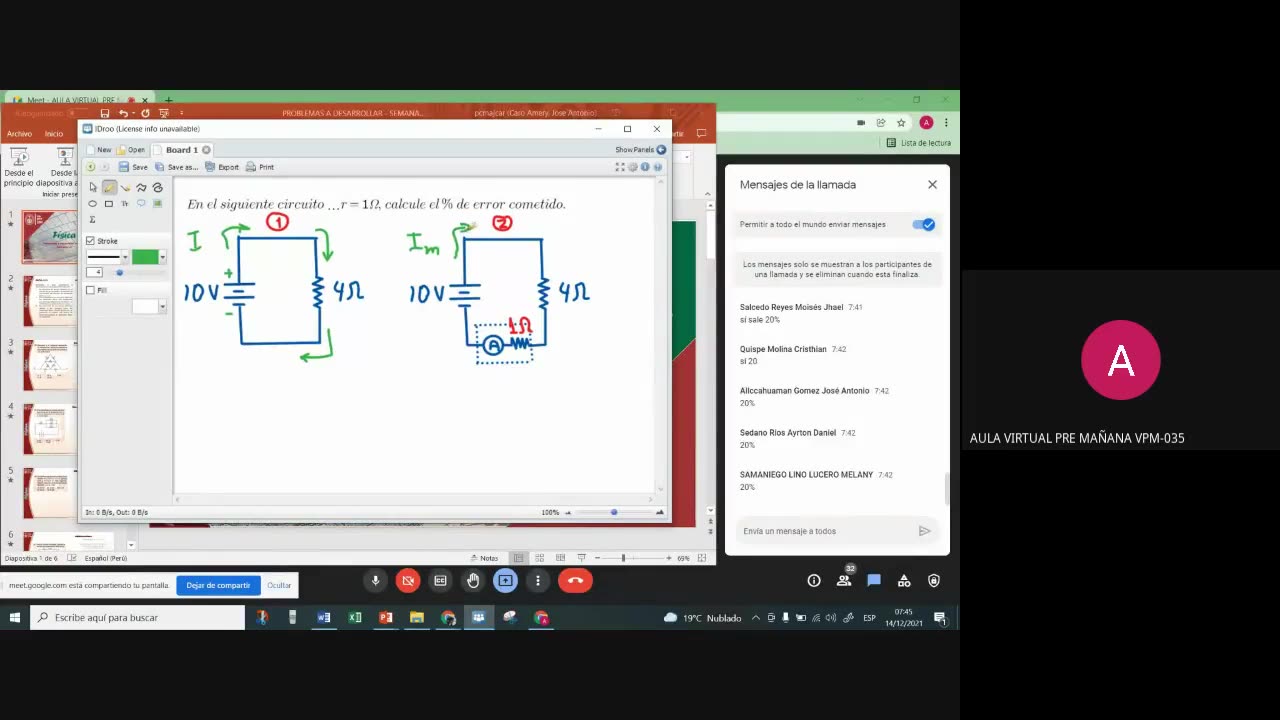The width and height of the screenshot is (1280, 720).
Task: Click the stroke width value field
Action: [x=94, y=272]
